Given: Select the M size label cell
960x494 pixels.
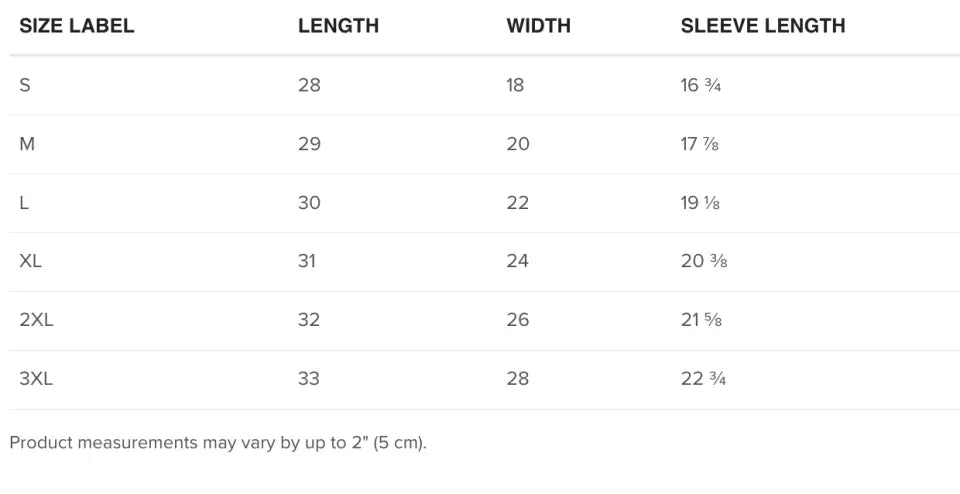Looking at the screenshot, I should (x=27, y=144).
